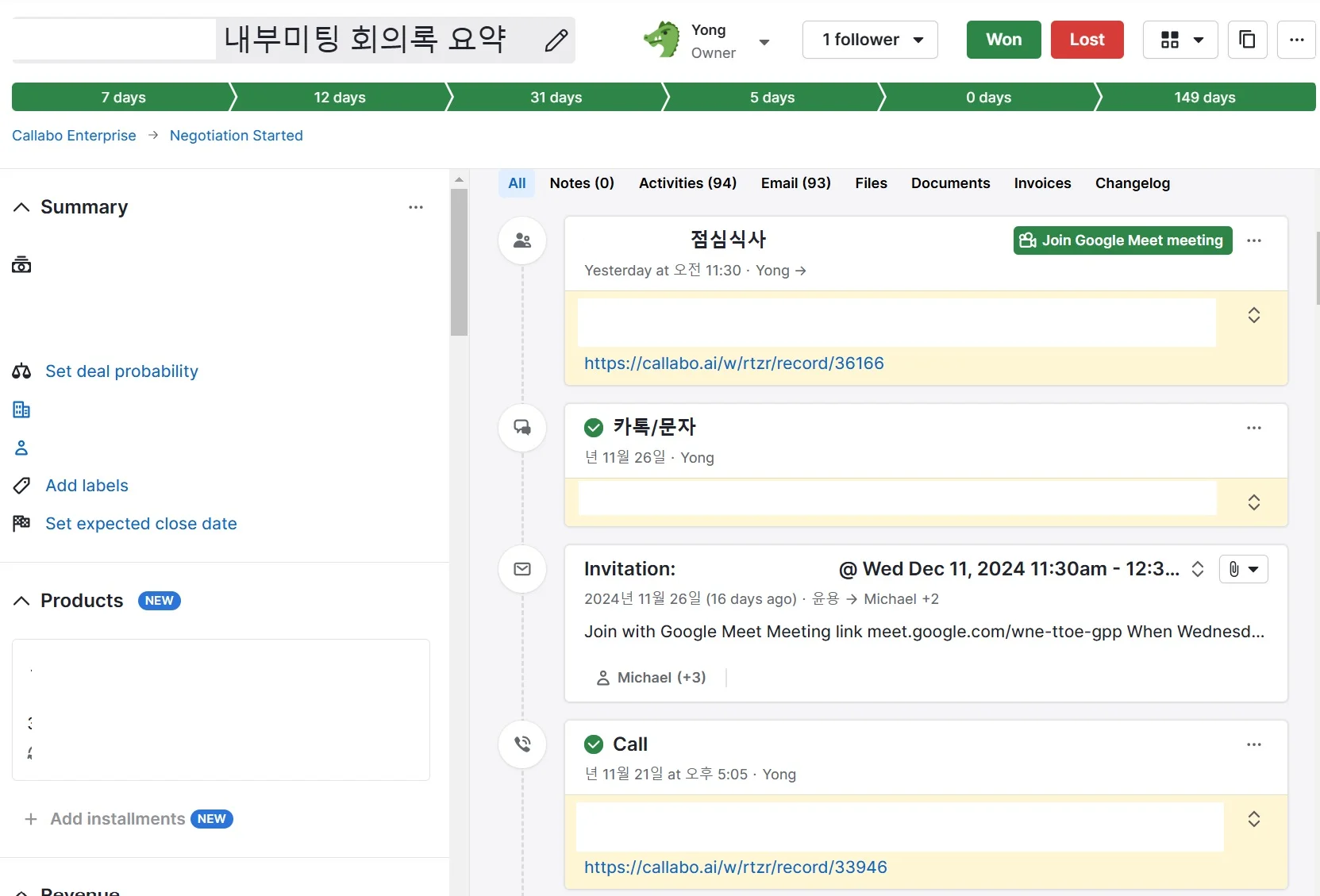Toggle the green checkmark on the 카톡/문자 entry

(594, 427)
